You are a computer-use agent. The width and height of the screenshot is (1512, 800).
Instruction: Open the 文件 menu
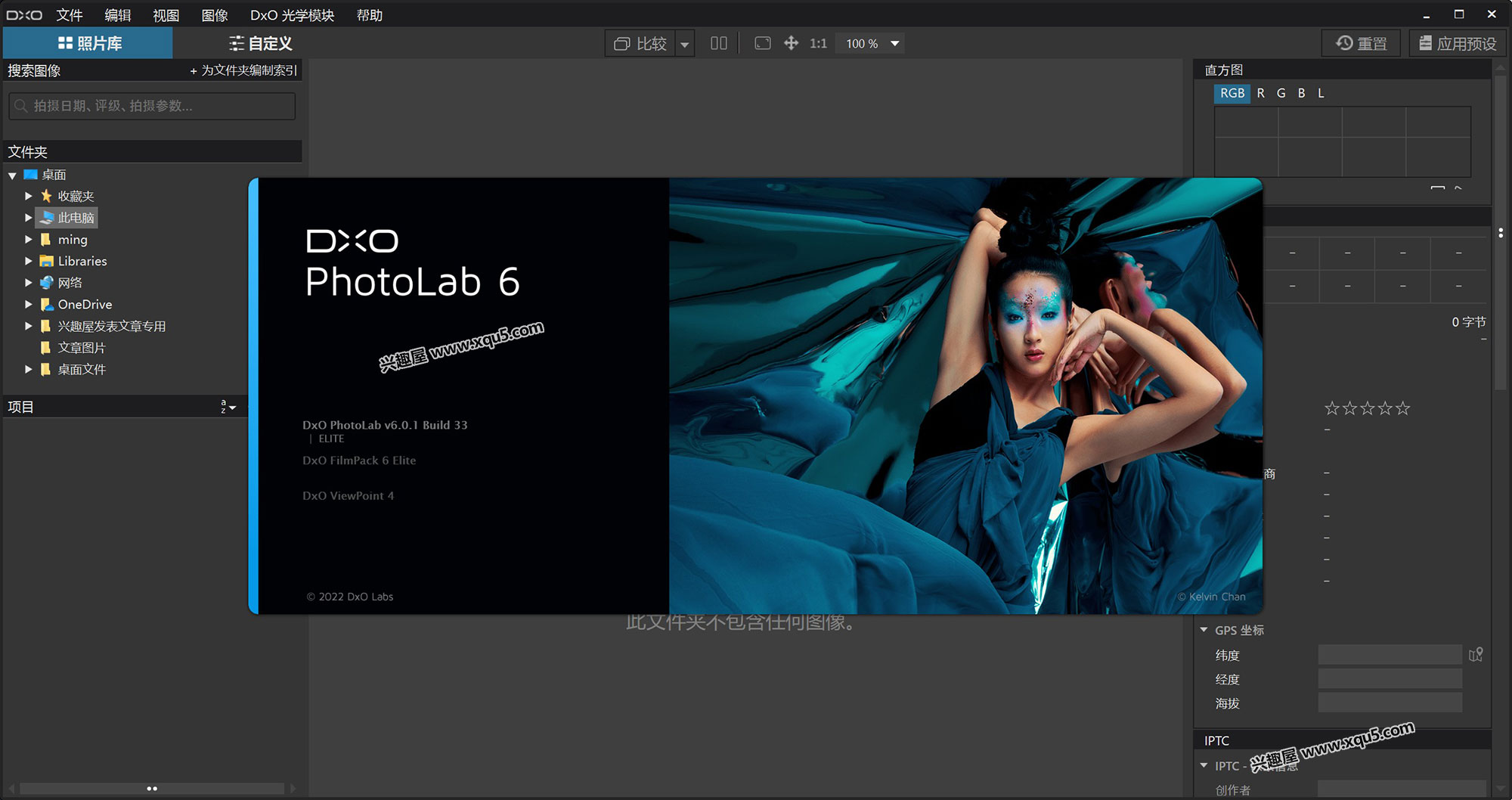point(70,15)
